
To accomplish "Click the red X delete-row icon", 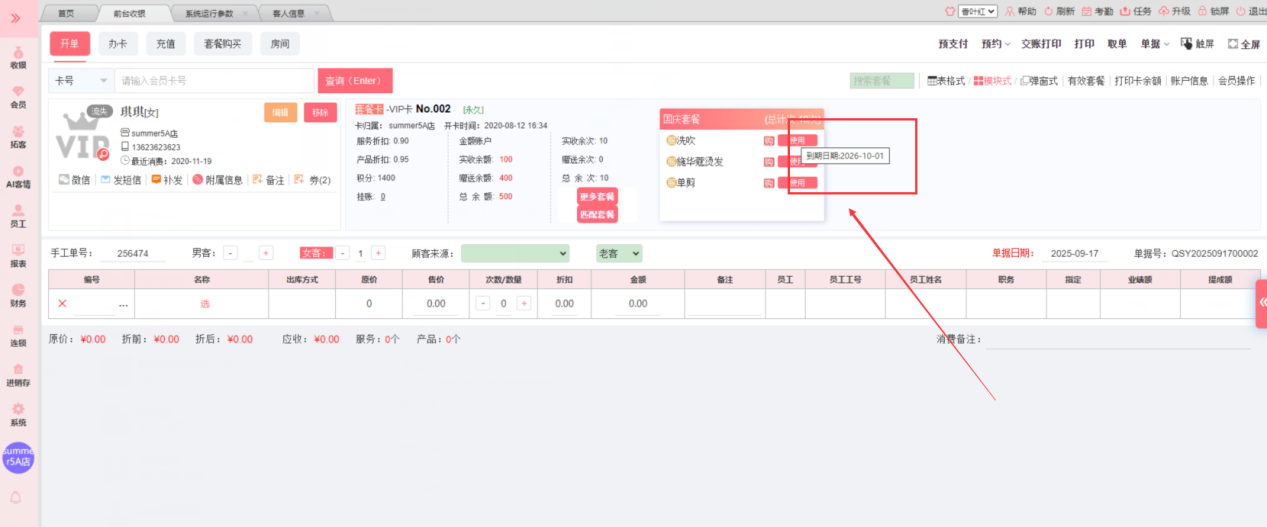I will (62, 303).
